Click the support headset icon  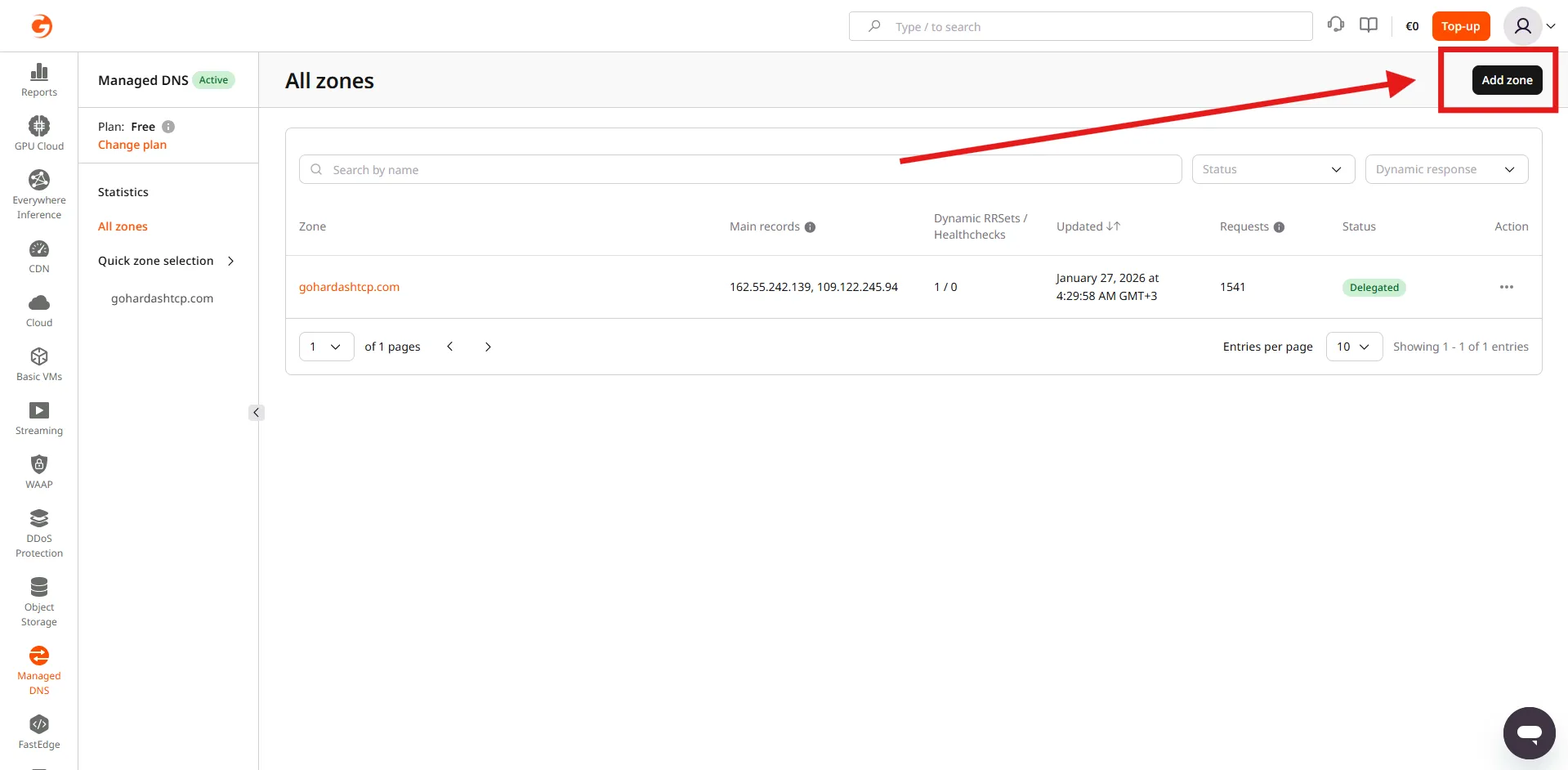[1336, 25]
